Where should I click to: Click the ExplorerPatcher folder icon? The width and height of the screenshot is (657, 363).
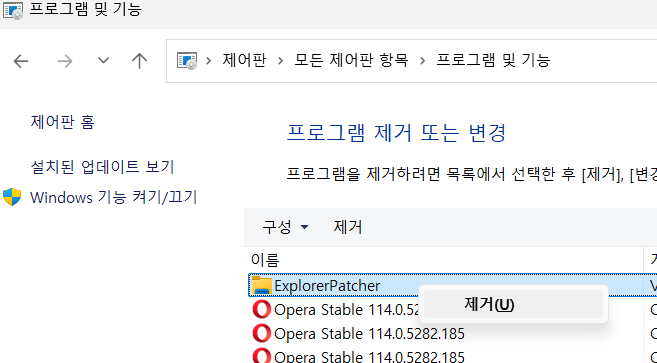(x=261, y=285)
